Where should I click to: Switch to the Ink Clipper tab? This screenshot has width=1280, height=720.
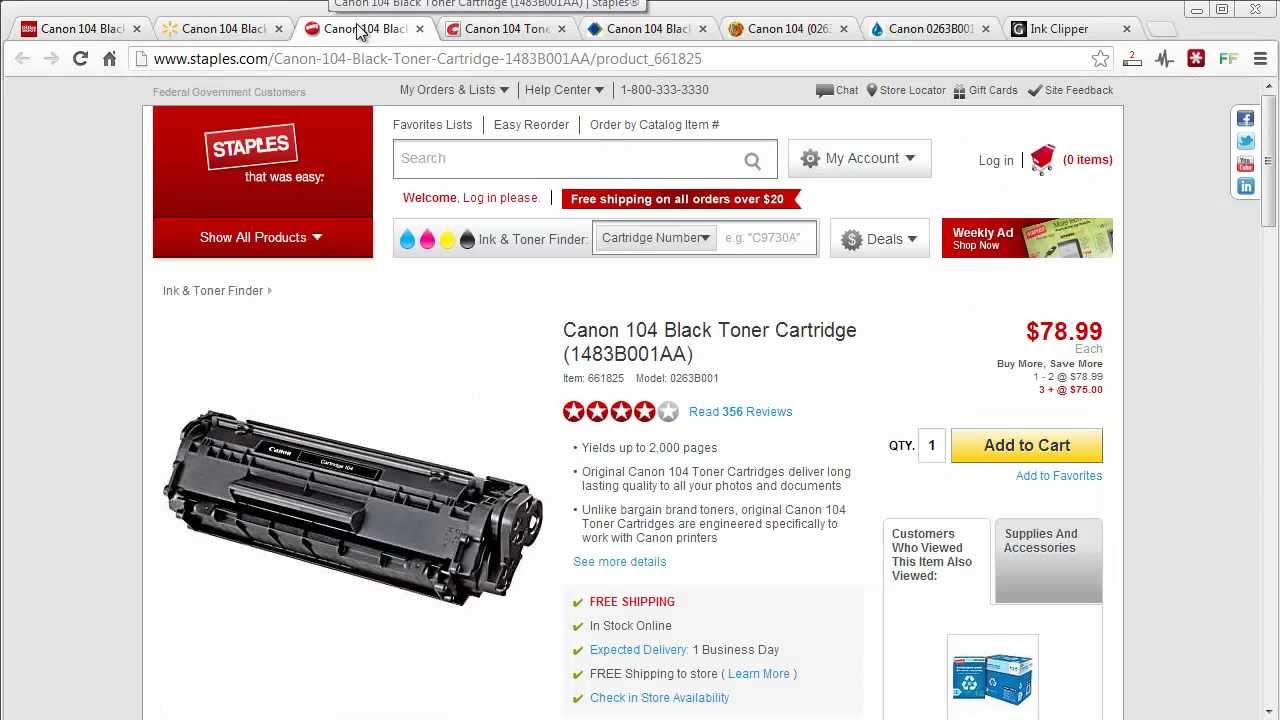pos(1069,29)
